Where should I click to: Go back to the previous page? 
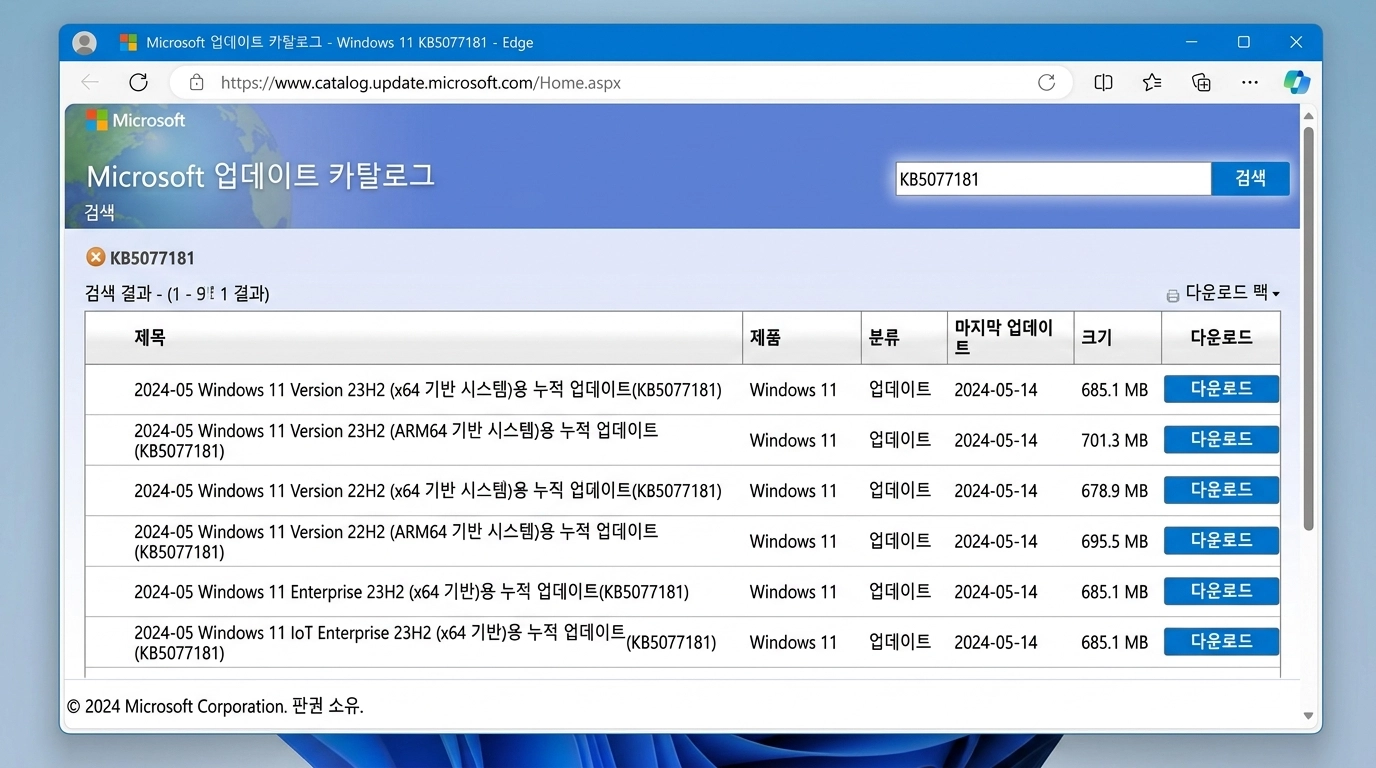tap(90, 82)
